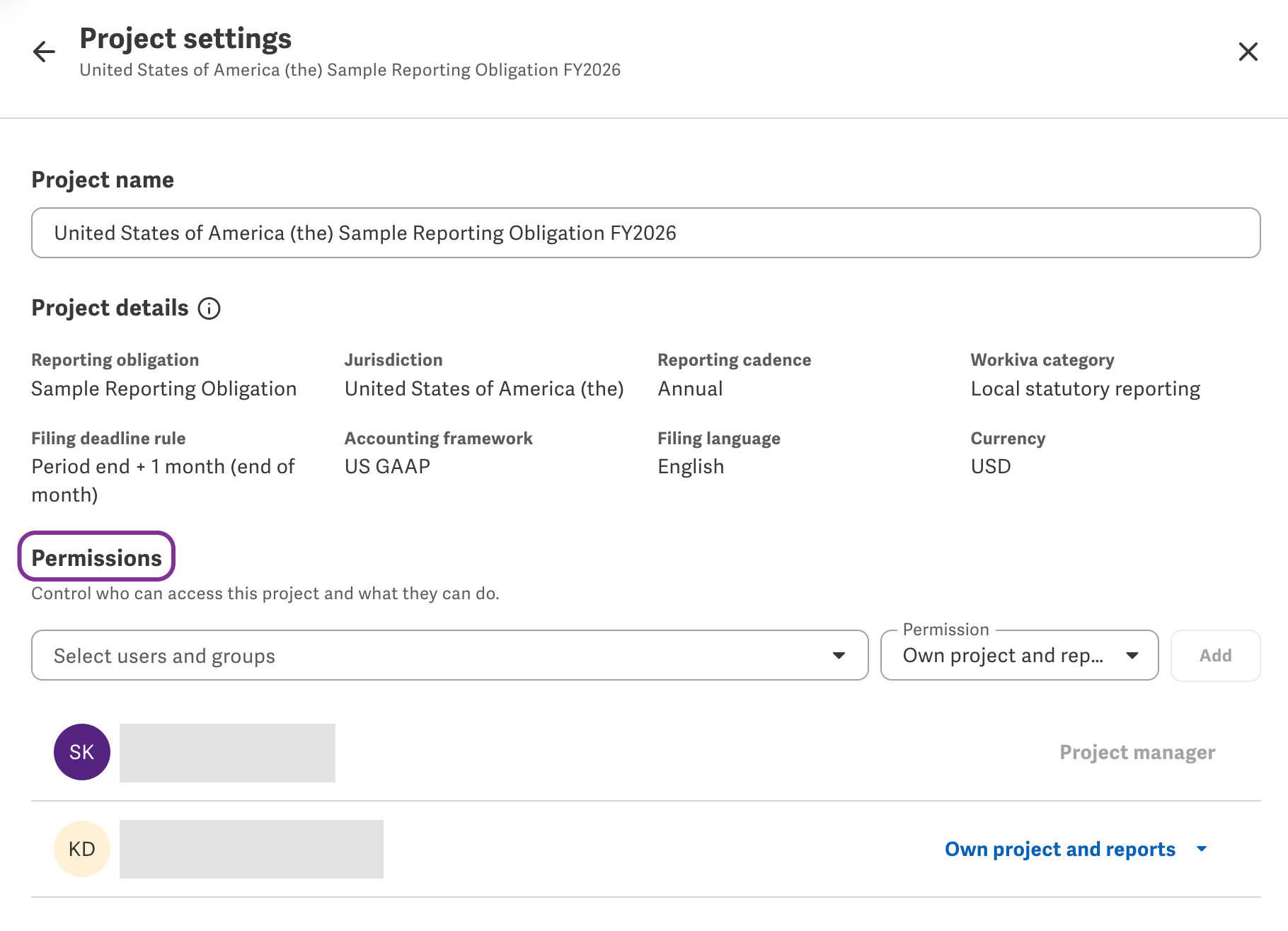1288x931 pixels.
Task: Click the Permissions heading
Action: pos(97,557)
